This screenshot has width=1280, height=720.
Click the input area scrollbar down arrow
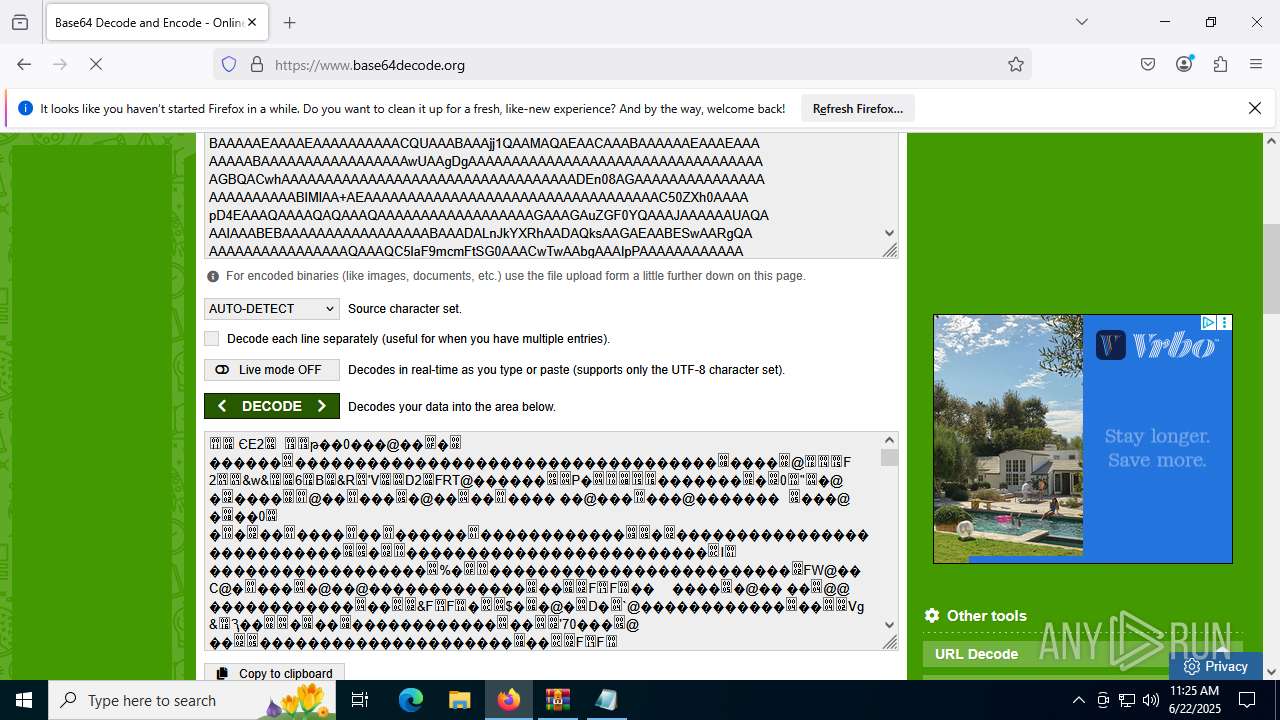(x=890, y=233)
